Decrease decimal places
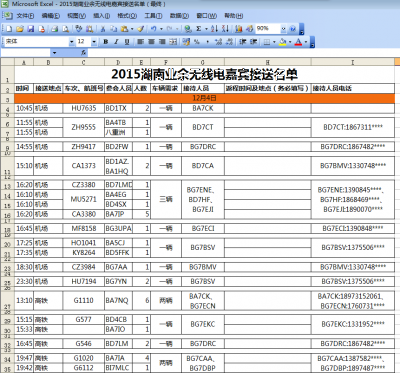400x373 pixels. pyautogui.click(x=229, y=42)
